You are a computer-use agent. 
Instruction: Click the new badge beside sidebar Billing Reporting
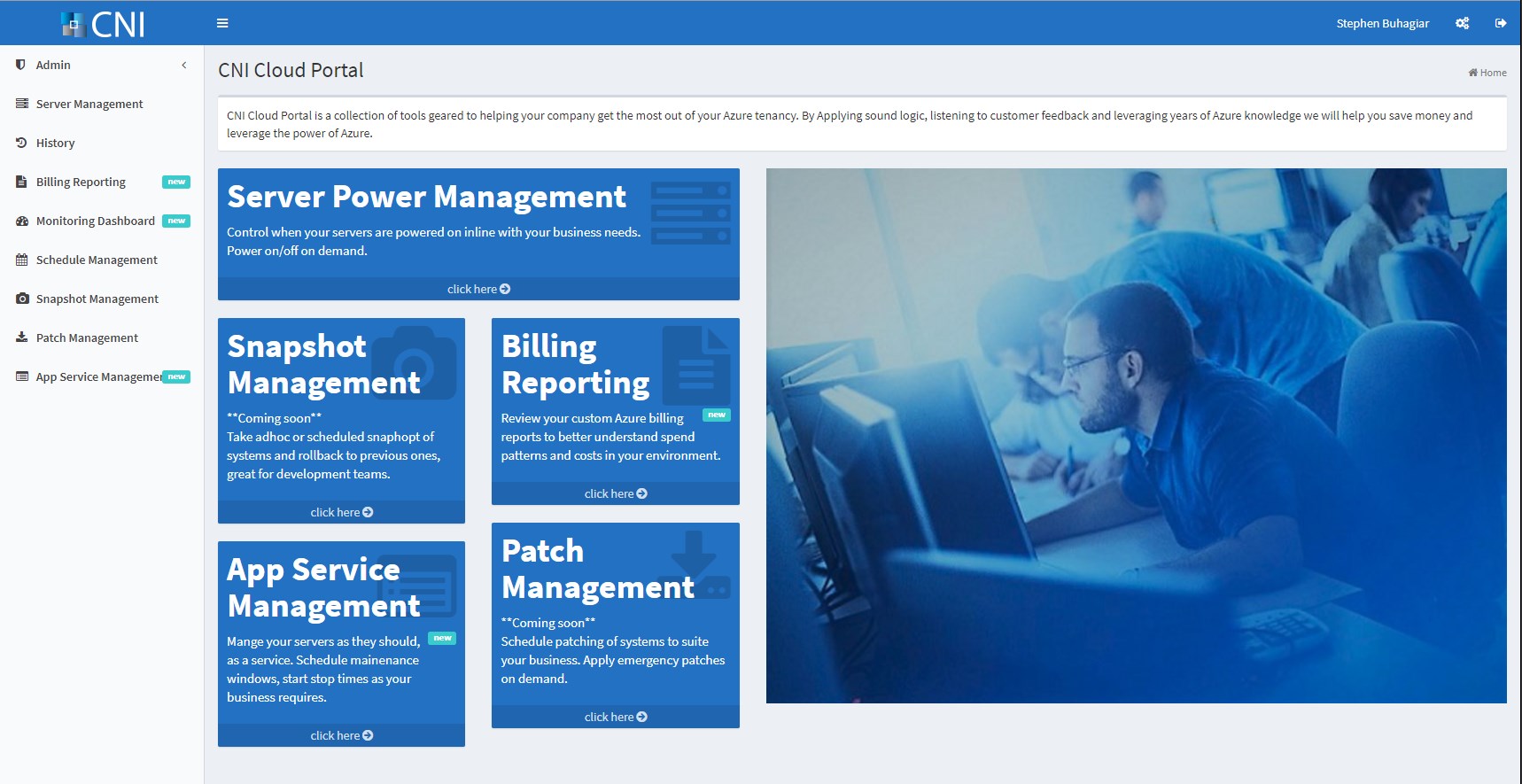tap(176, 182)
